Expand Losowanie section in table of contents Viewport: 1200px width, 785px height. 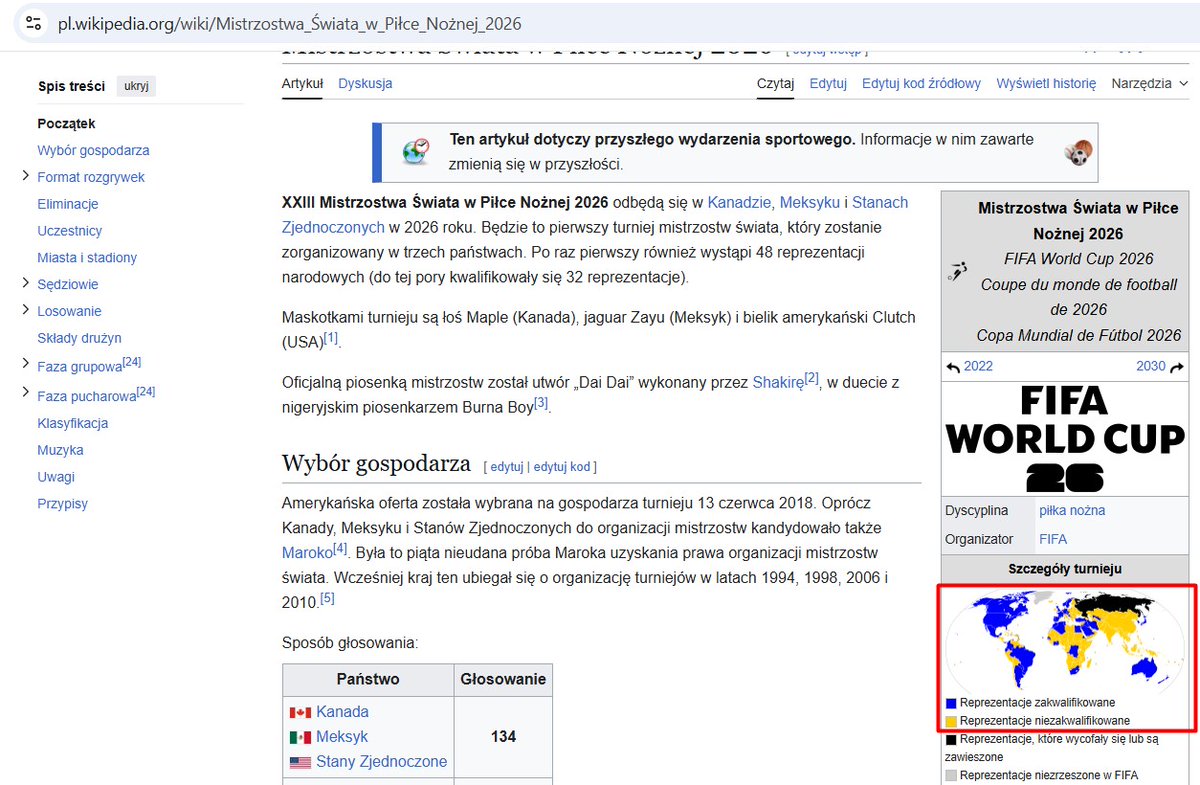[25, 310]
